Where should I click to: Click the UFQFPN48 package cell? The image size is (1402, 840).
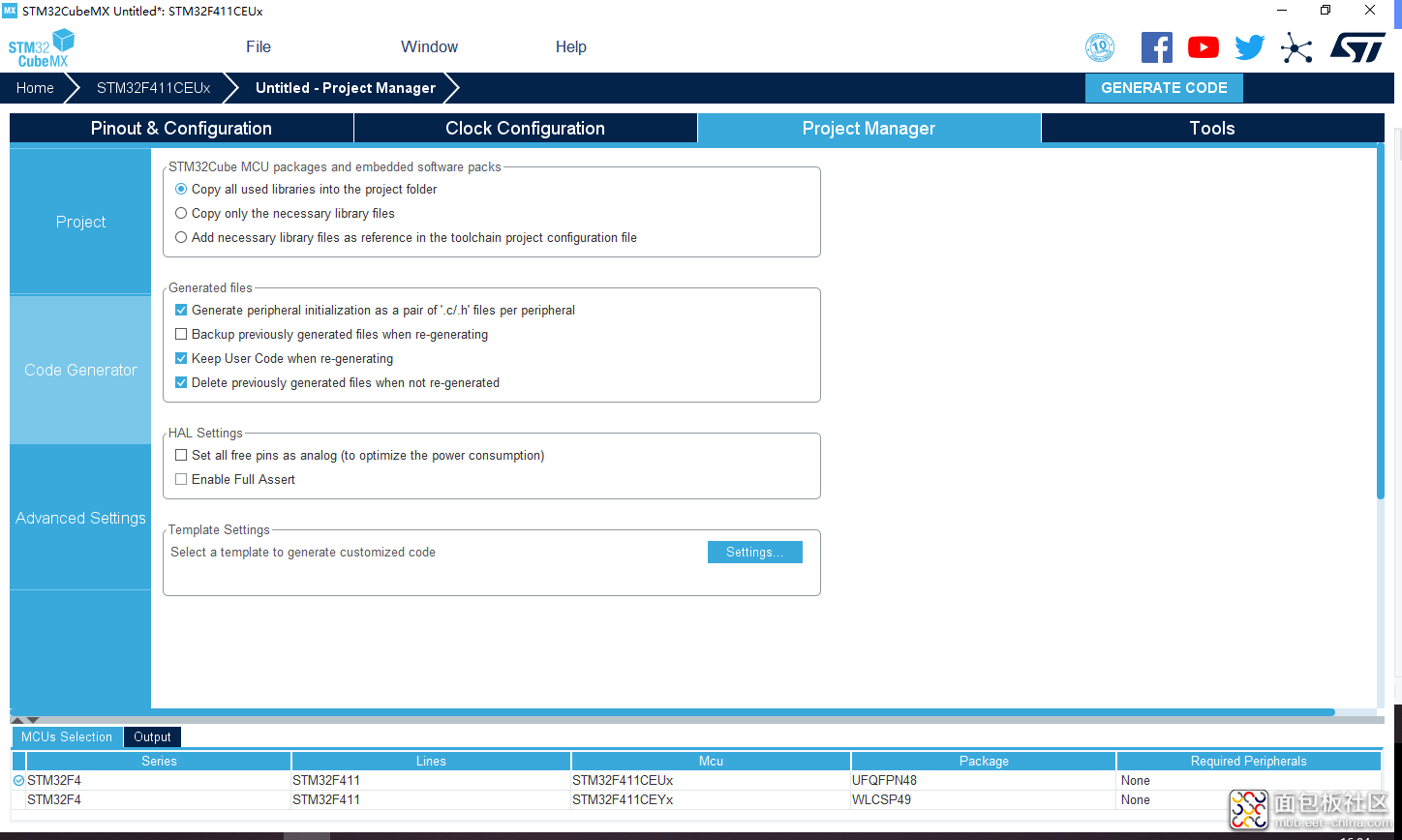point(984,780)
